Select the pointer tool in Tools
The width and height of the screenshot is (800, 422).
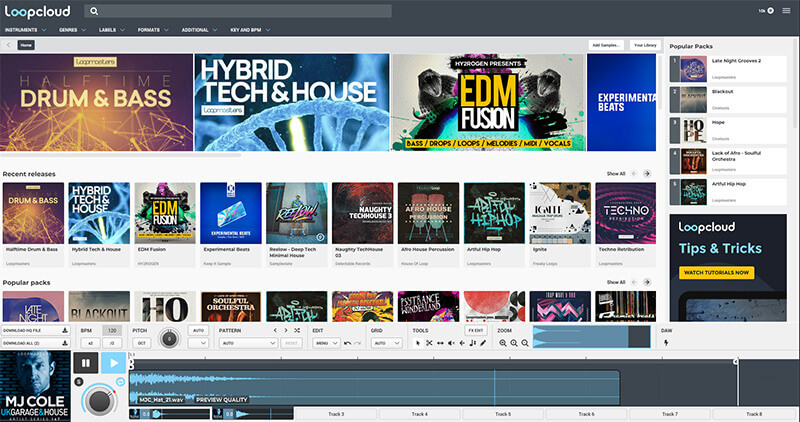point(418,343)
